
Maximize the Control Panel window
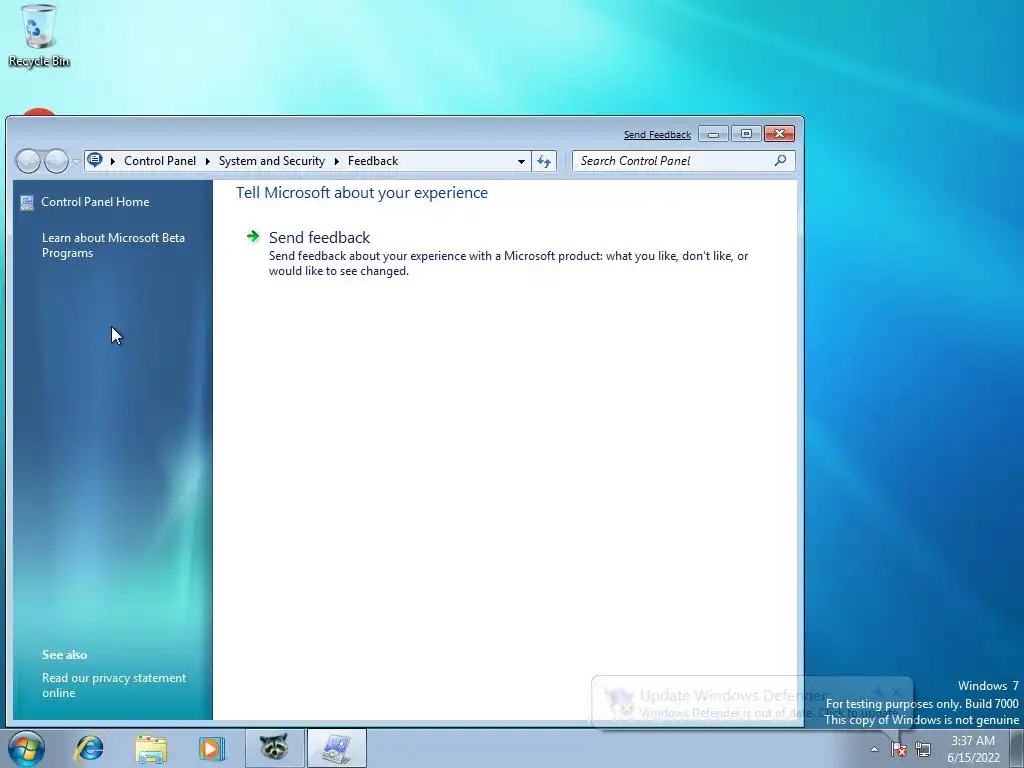tap(746, 134)
